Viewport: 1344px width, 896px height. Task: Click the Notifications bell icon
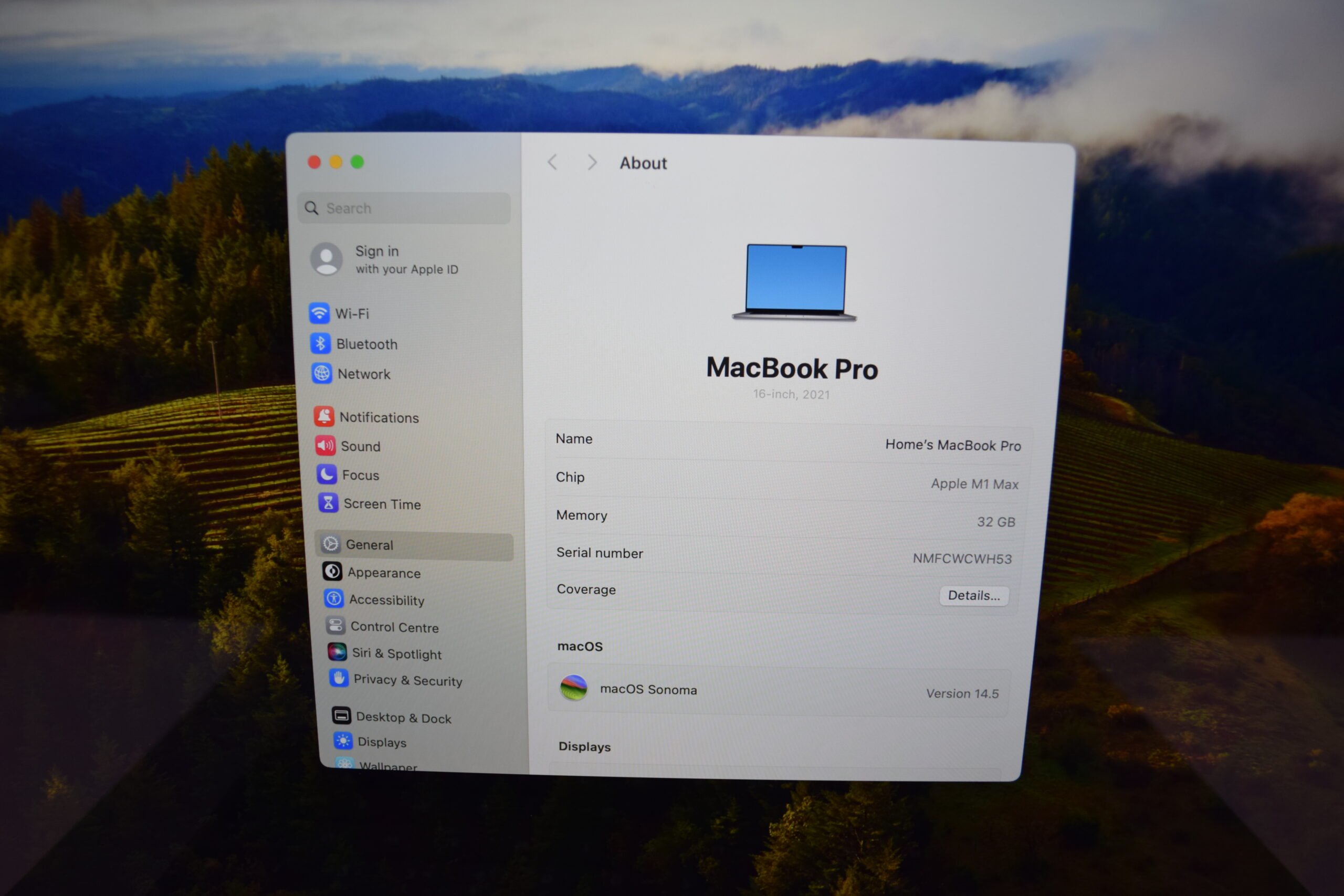[324, 417]
